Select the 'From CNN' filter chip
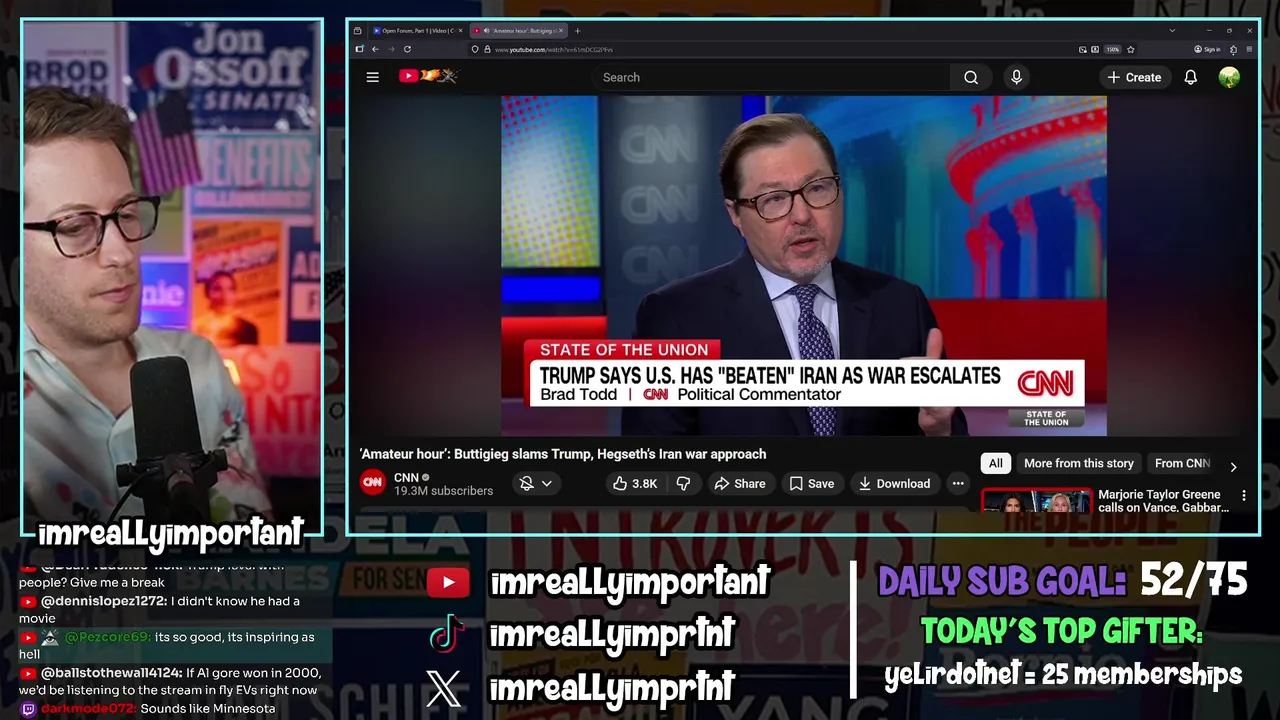1280x720 pixels. point(1182,463)
